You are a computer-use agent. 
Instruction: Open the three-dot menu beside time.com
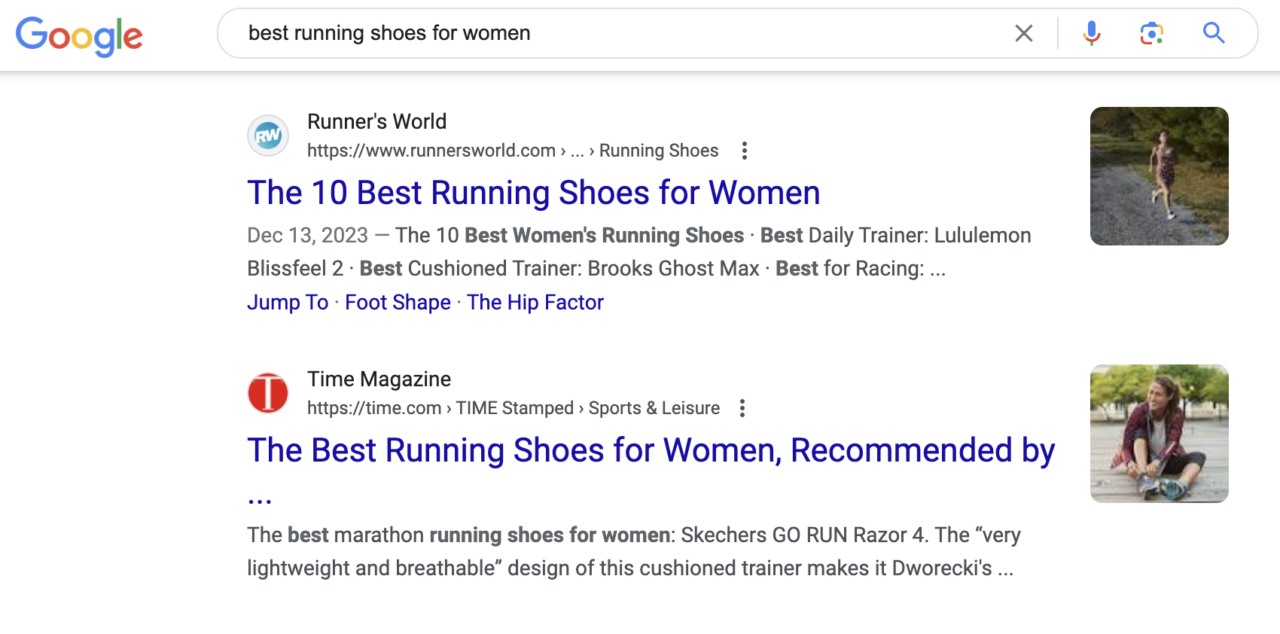[742, 408]
